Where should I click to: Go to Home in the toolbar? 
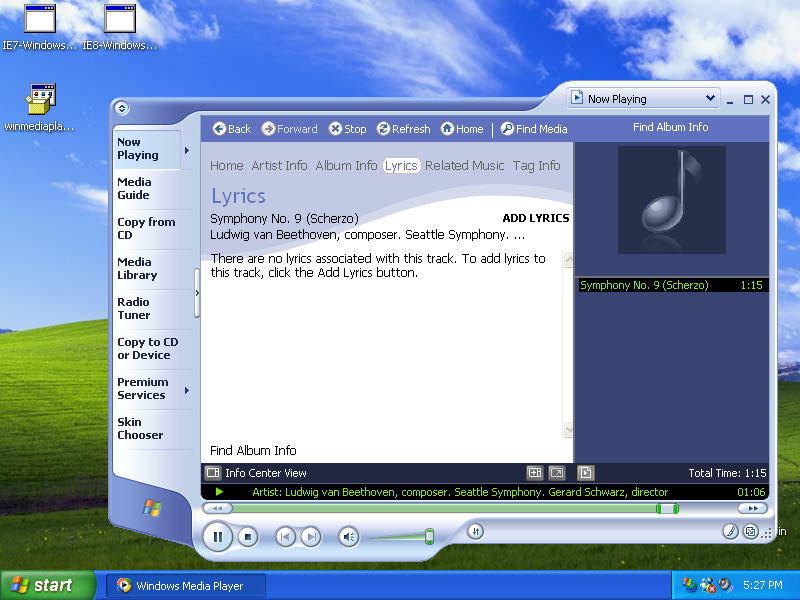[x=462, y=129]
